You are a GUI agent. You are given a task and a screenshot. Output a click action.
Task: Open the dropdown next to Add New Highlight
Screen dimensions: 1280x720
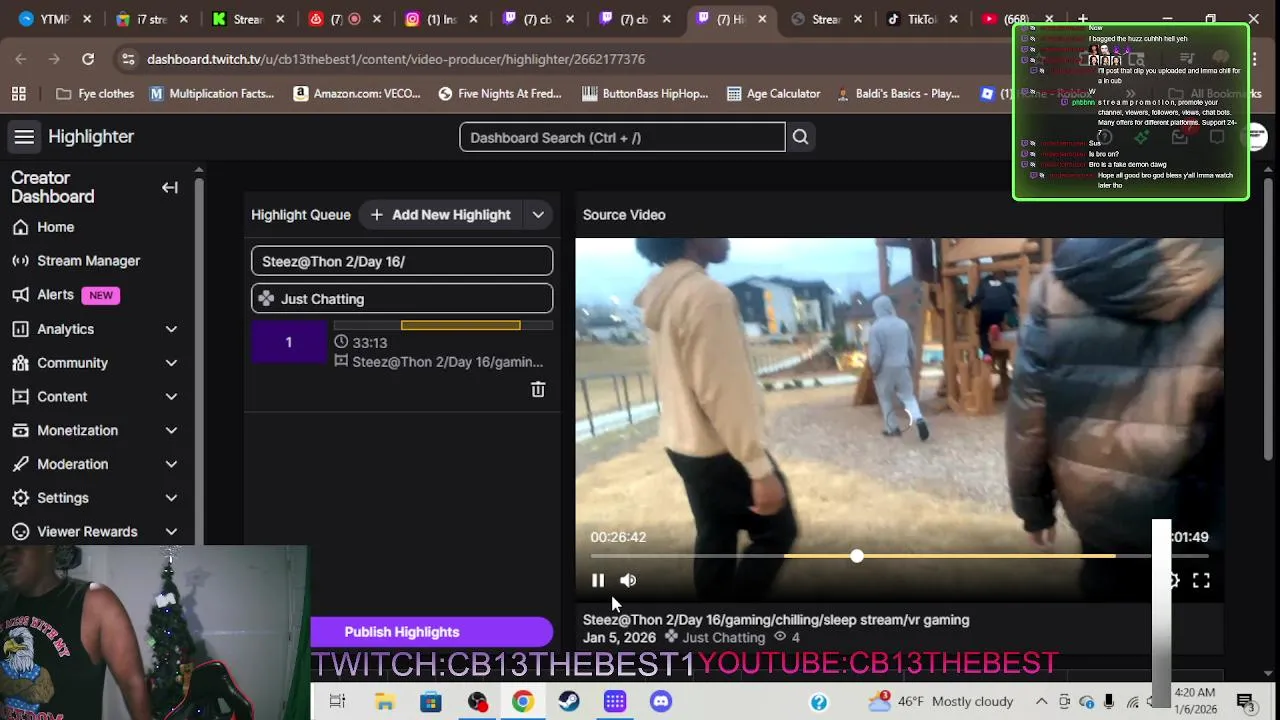pyautogui.click(x=538, y=215)
